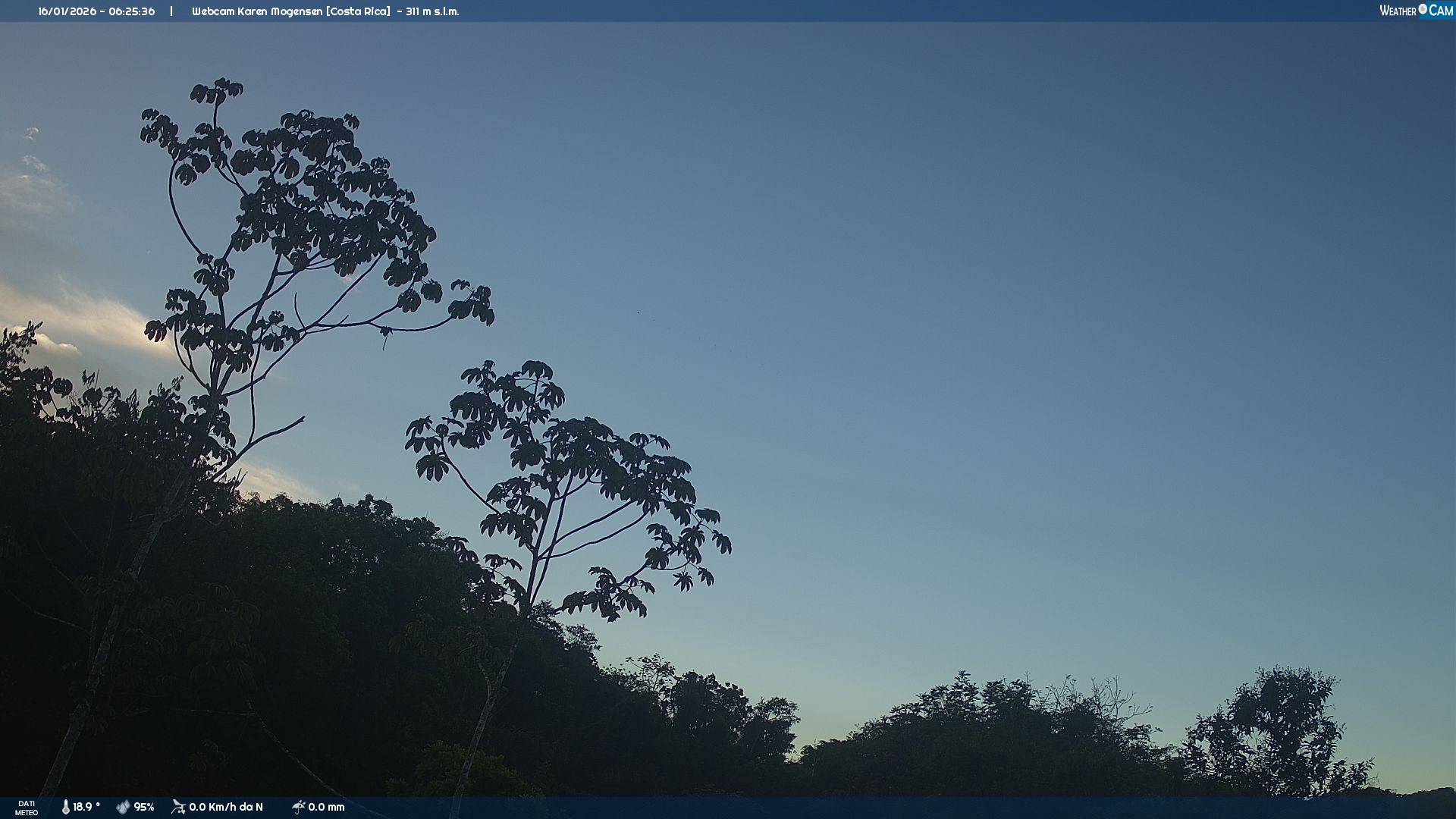This screenshot has height=819, width=1456.
Task: Select the DATI METEO label
Action: pos(27,808)
